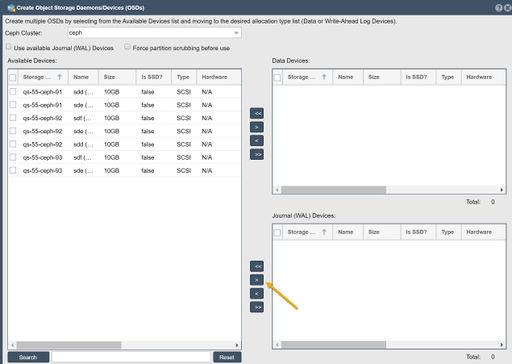Viewport: 512px width, 364px height.
Task: Select 10GB size cell of qs-55-ceph-91 sdd row
Action: [x=112, y=92]
